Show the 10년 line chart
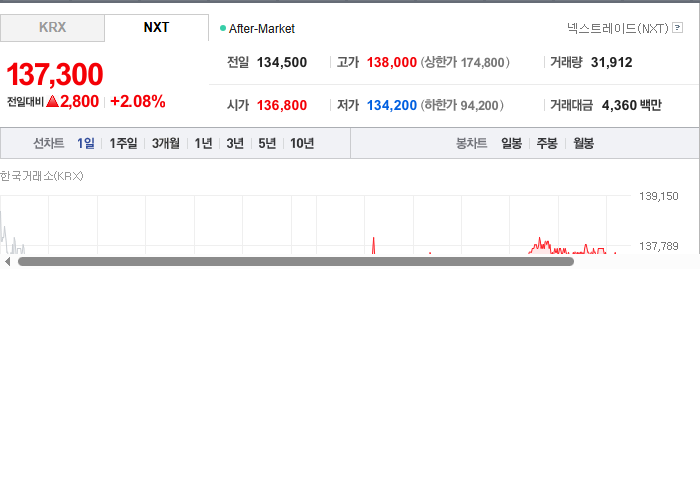 click(302, 143)
